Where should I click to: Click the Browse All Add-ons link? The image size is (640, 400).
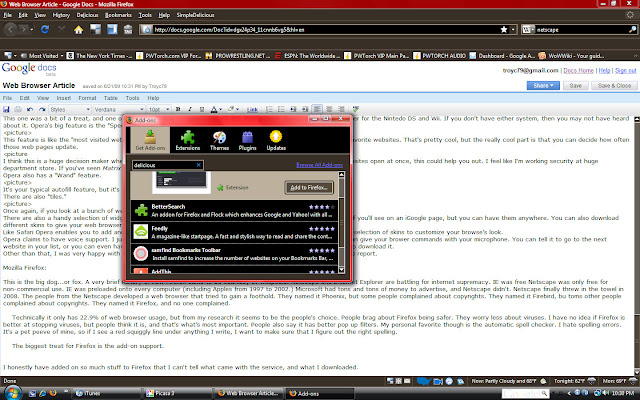click(319, 165)
